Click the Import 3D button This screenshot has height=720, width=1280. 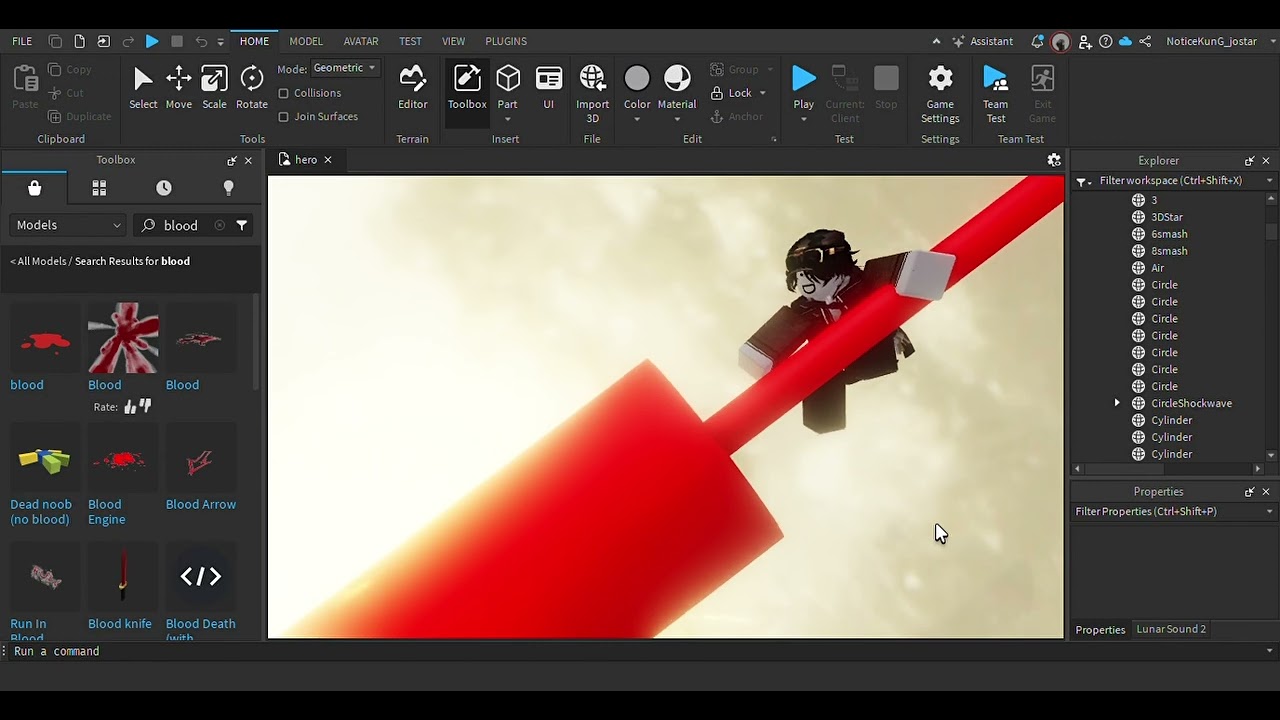click(592, 94)
